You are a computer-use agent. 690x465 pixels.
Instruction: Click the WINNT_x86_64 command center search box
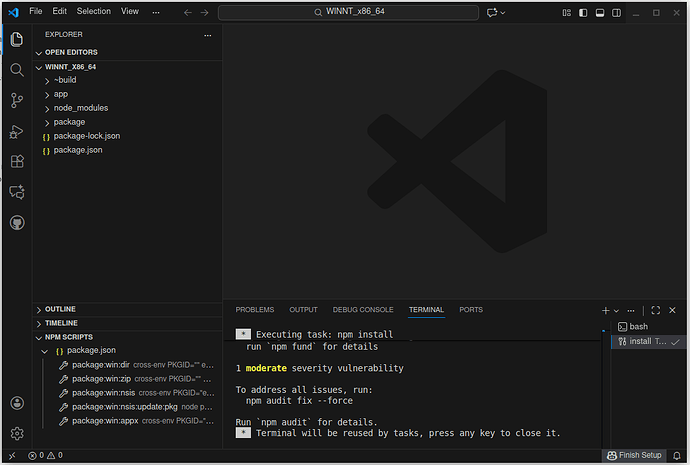[x=347, y=12]
